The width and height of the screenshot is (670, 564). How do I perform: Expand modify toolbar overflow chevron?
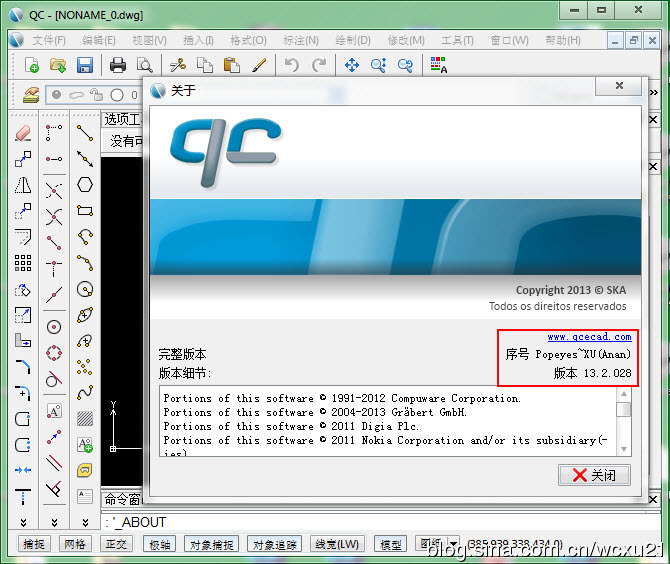point(24,522)
